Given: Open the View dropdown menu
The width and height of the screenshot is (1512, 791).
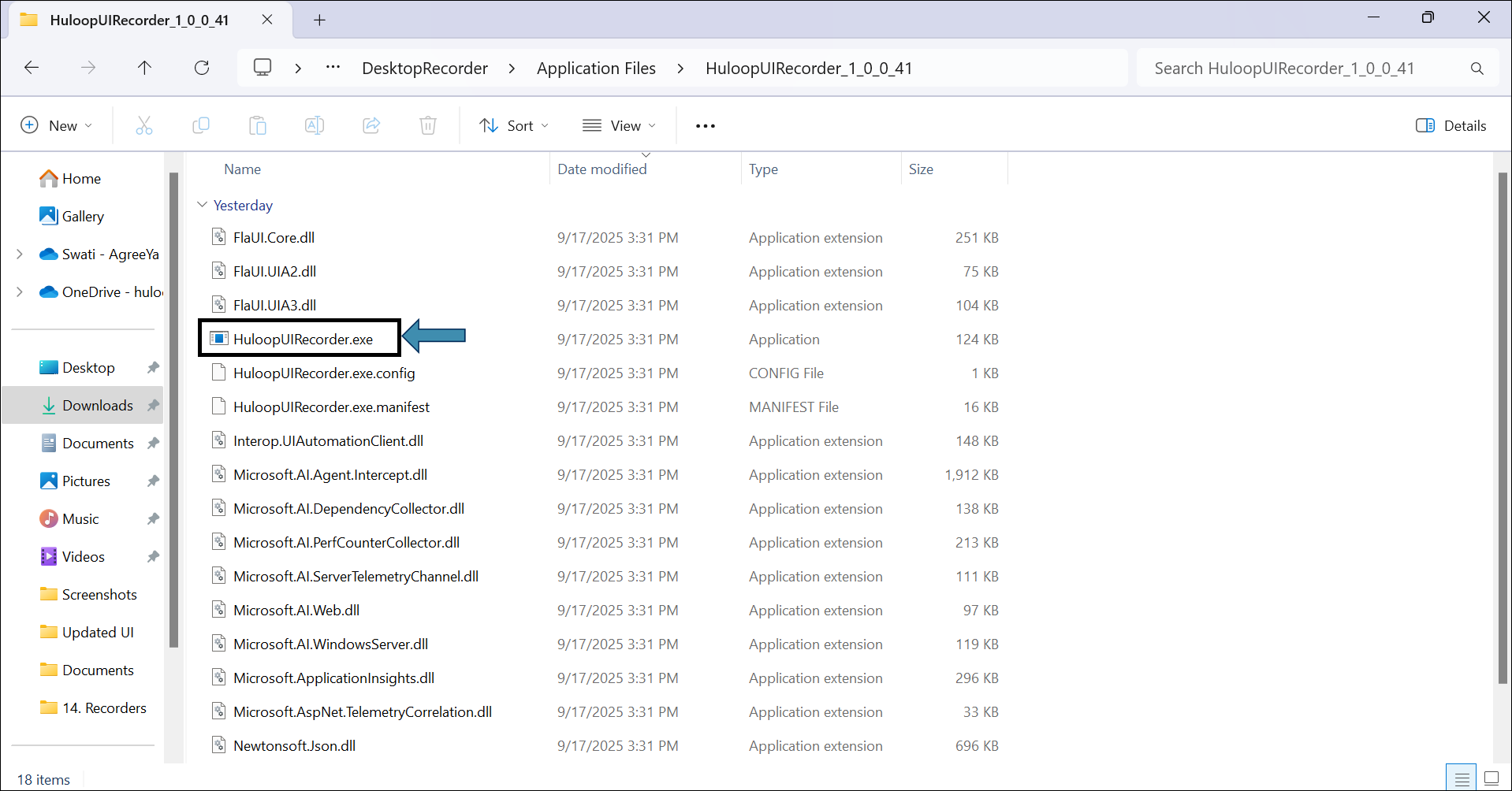Looking at the screenshot, I should tap(619, 125).
